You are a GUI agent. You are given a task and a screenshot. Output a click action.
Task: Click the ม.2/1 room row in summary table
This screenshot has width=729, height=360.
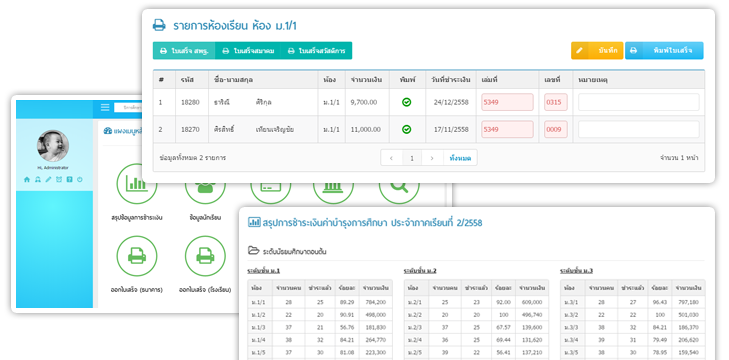tap(476, 302)
